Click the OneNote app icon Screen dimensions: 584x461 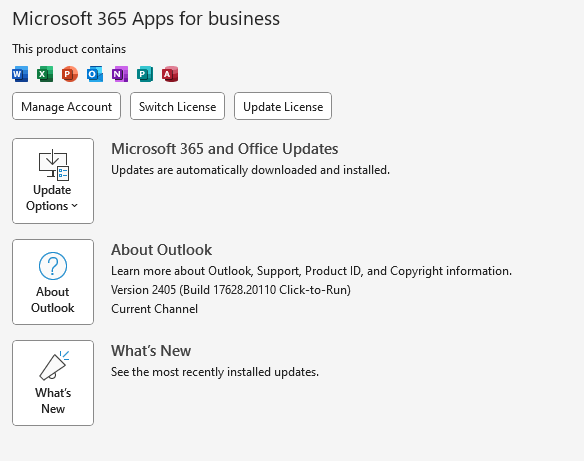[x=120, y=74]
